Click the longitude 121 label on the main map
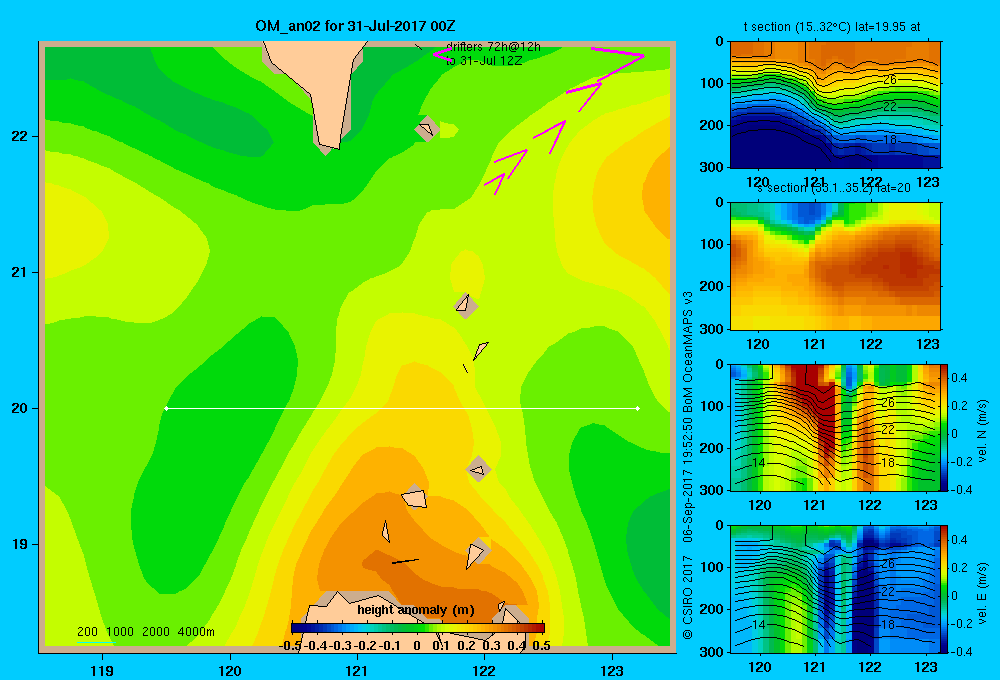Screen dimensions: 1000x680 pyautogui.click(x=357, y=670)
